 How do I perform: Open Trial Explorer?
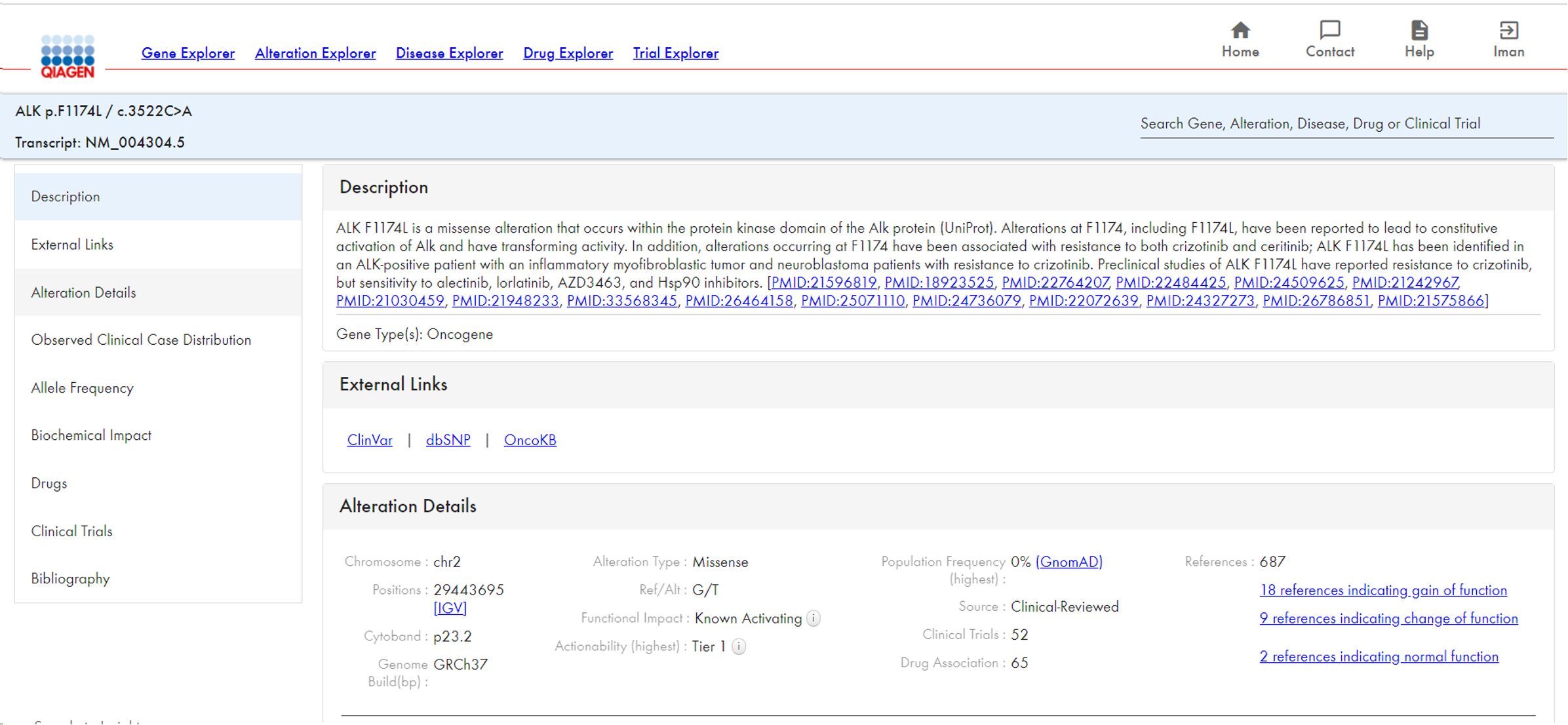click(675, 53)
